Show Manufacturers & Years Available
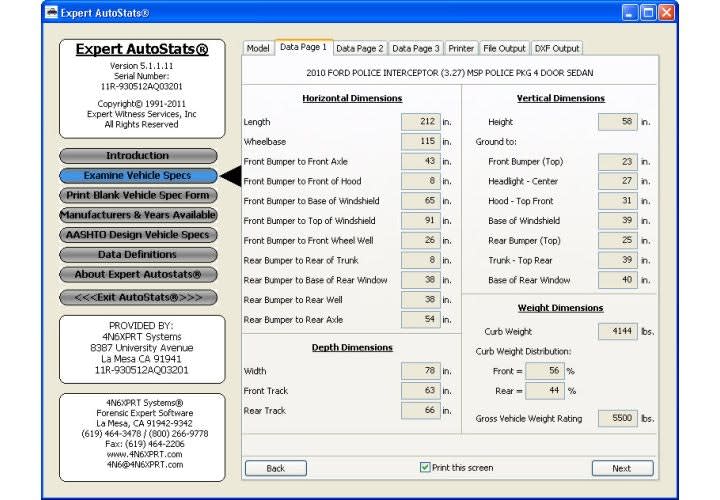 click(138, 215)
